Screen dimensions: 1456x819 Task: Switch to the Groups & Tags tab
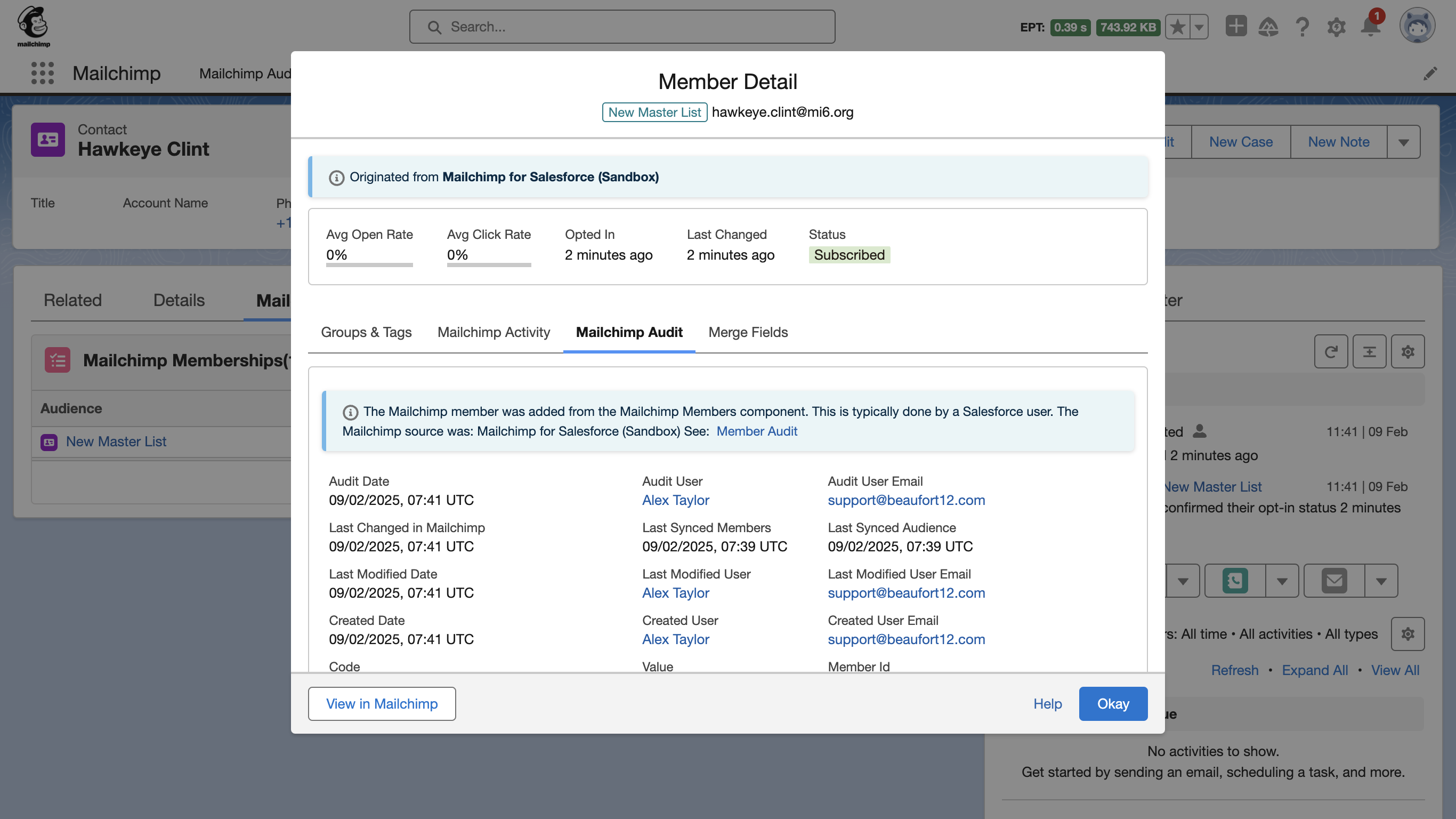(366, 332)
